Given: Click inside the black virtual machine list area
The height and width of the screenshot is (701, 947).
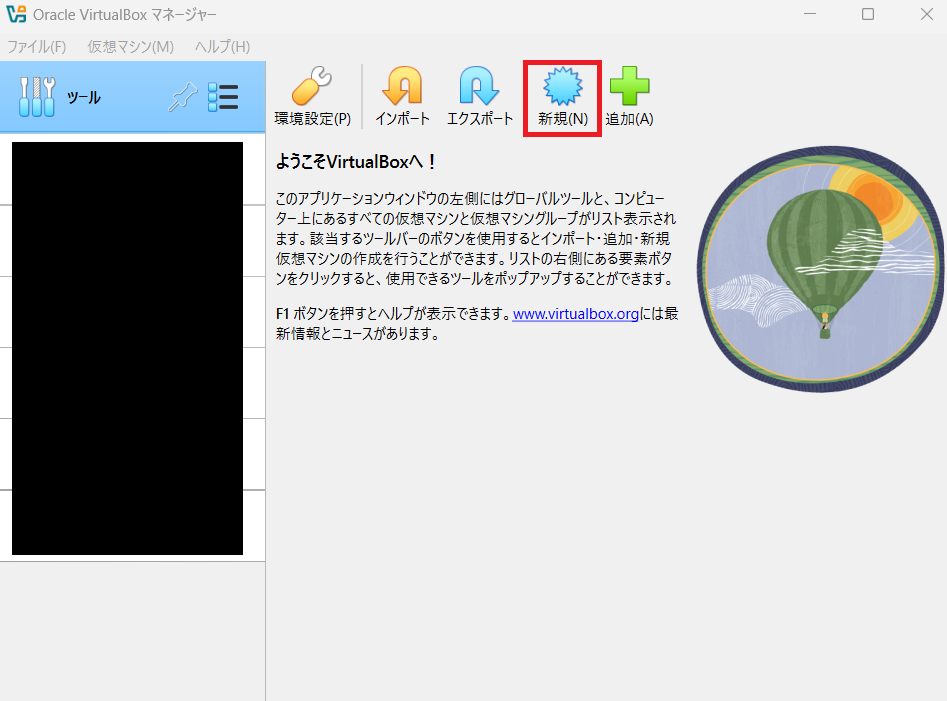Looking at the screenshot, I should 127,348.
